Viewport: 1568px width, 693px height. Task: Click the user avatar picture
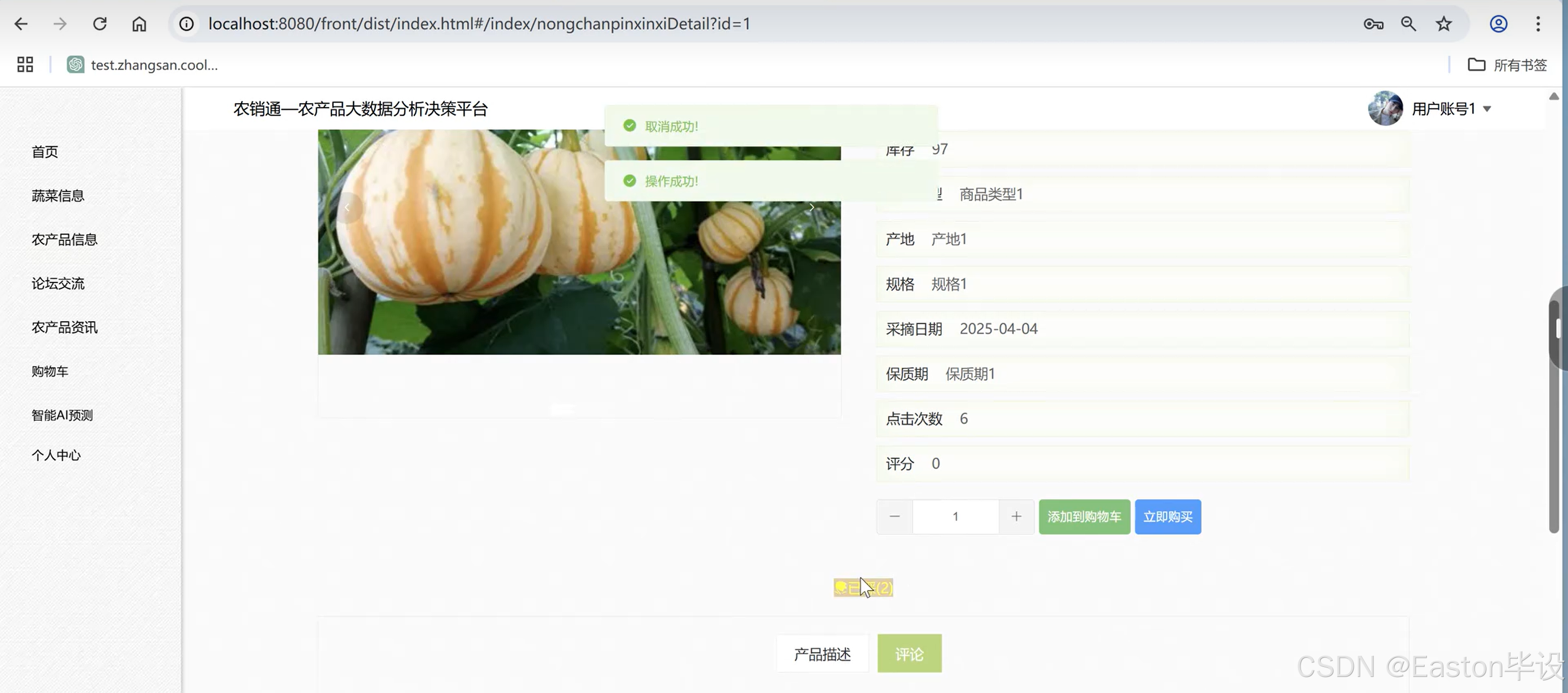click(x=1385, y=109)
